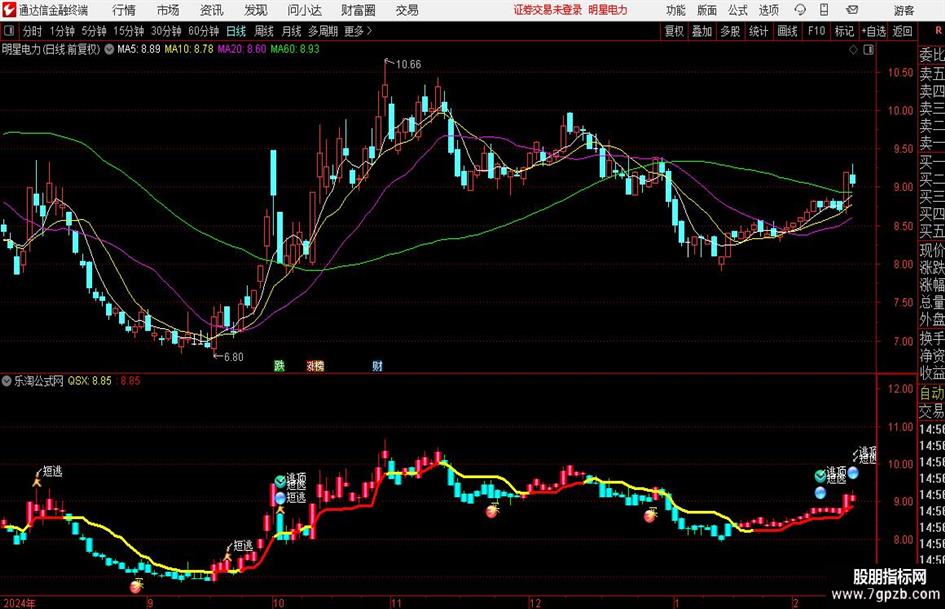Viewport: 945px width, 609px height.
Task: Click the 6.80 low price label
Action: [x=234, y=357]
